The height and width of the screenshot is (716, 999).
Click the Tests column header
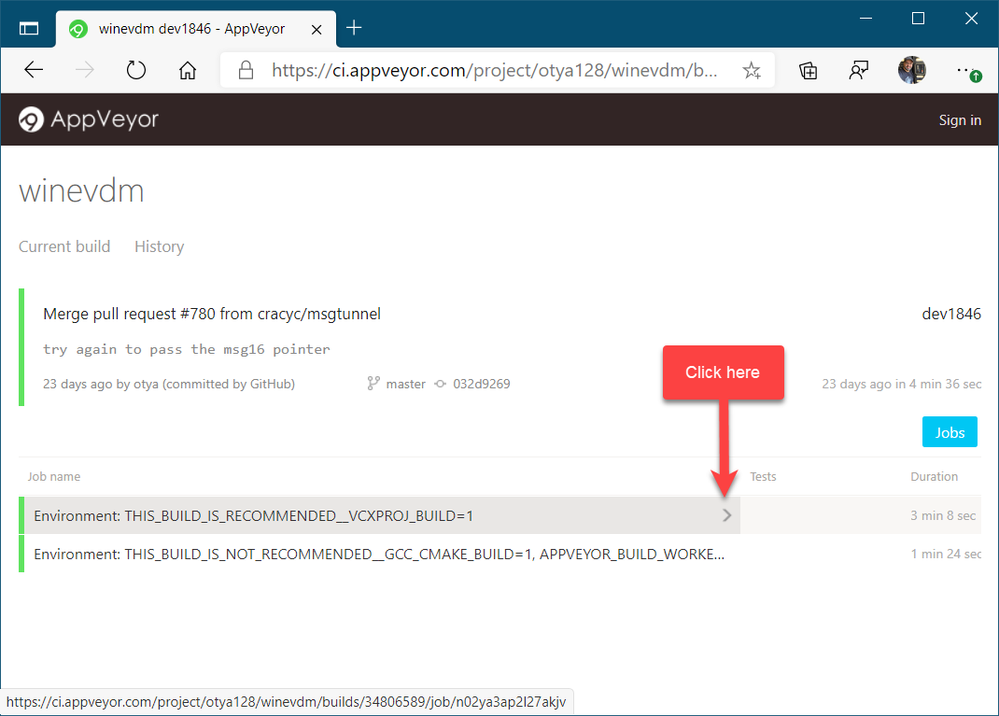[x=763, y=476]
